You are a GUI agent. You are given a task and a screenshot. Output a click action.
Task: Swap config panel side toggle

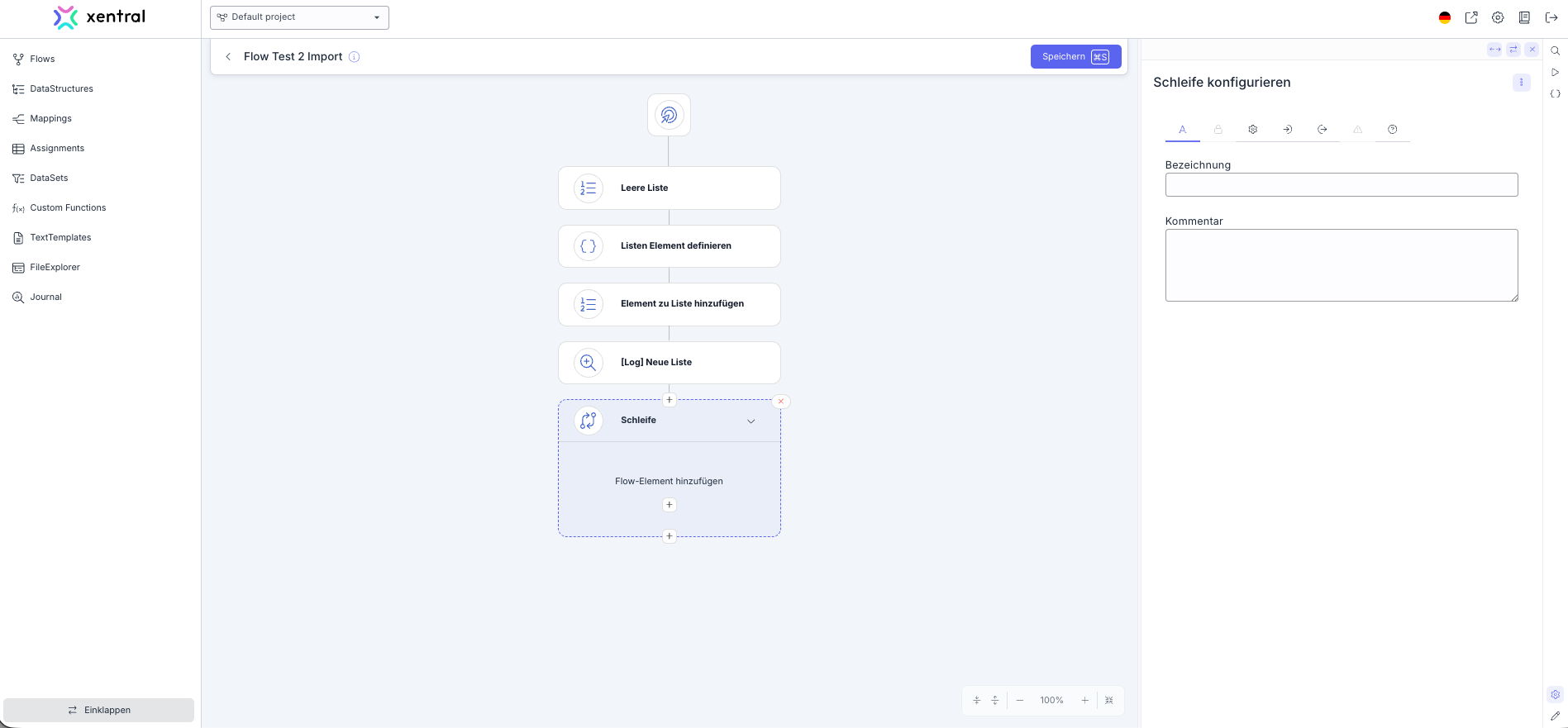point(1513,50)
